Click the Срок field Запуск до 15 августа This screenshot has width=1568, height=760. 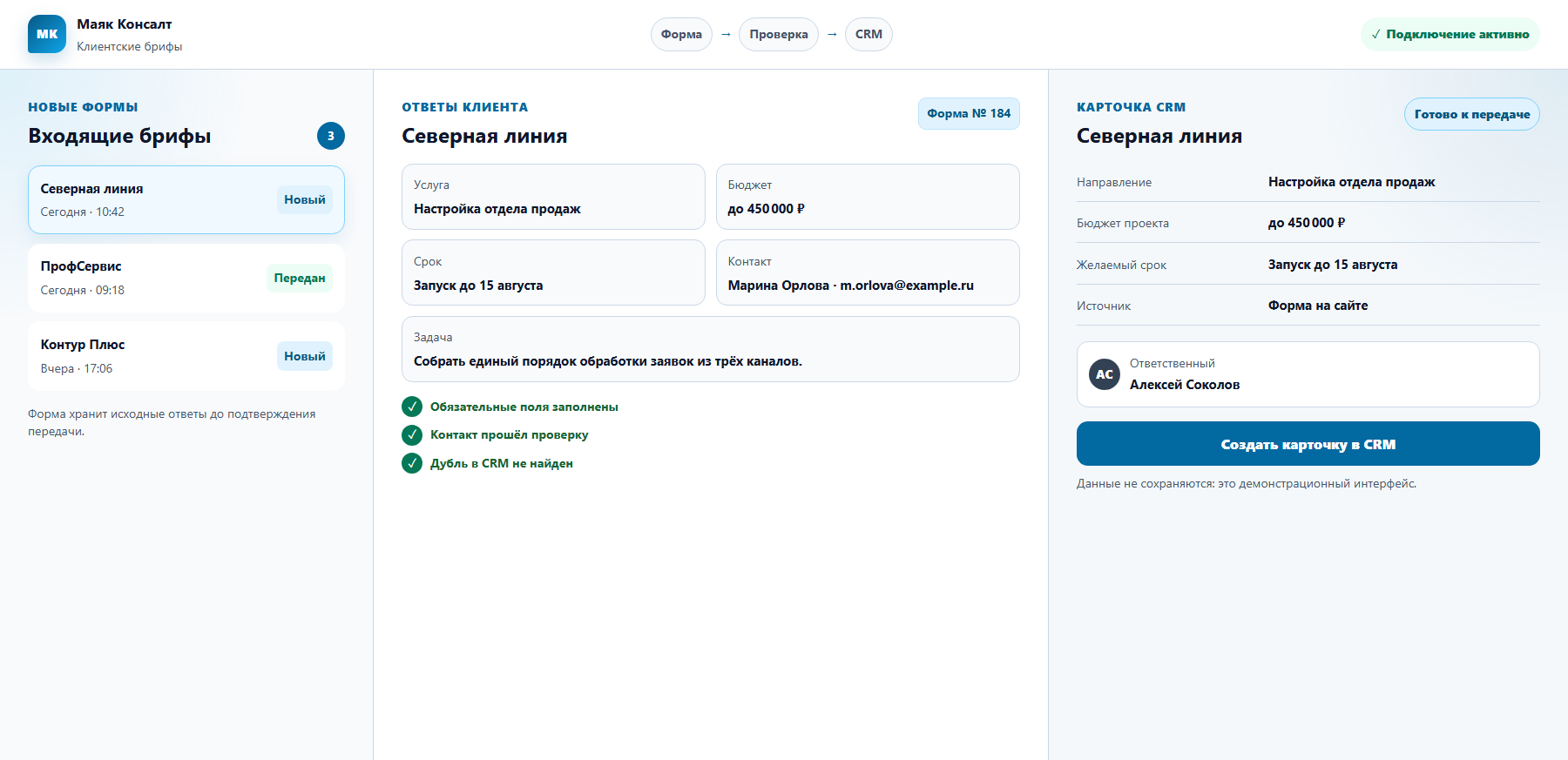tap(553, 272)
